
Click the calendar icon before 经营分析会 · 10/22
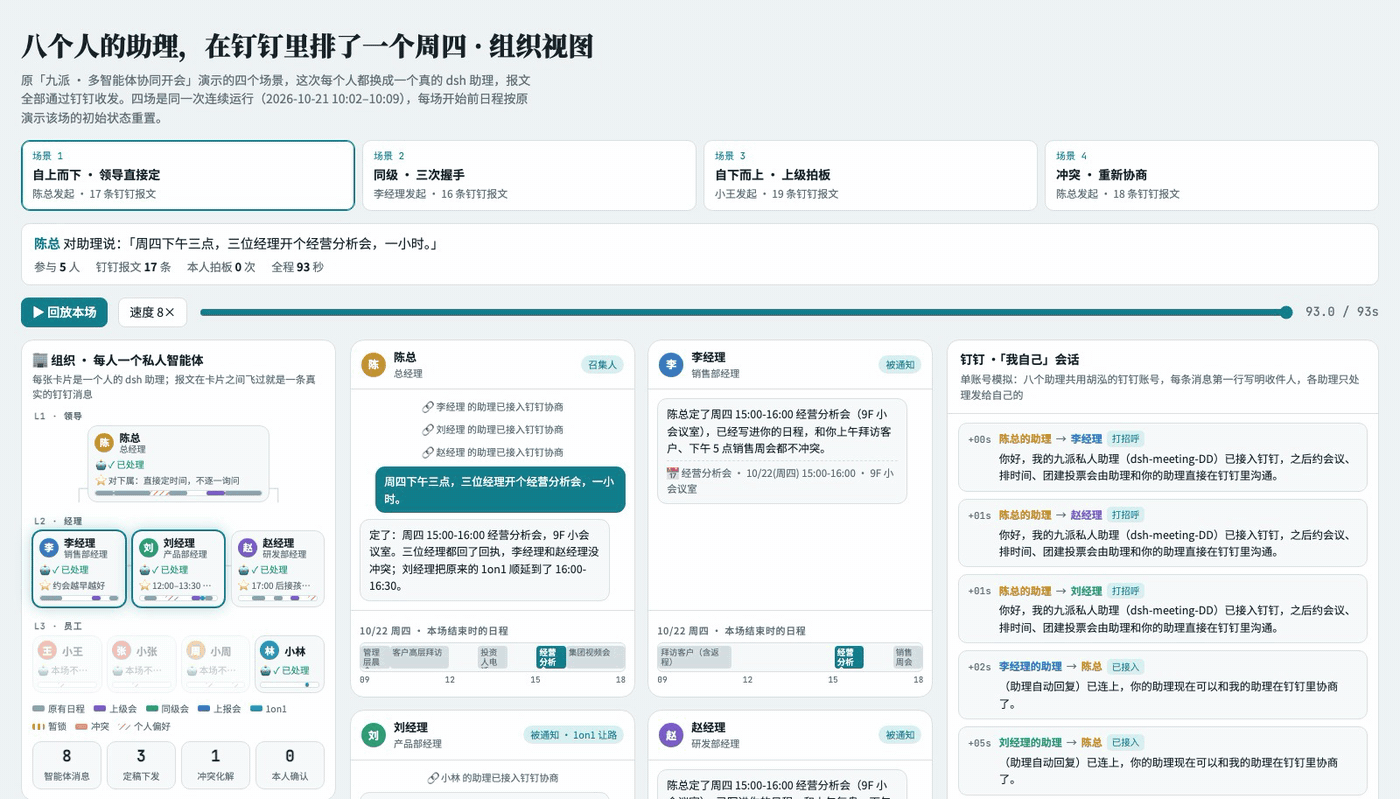point(672,473)
